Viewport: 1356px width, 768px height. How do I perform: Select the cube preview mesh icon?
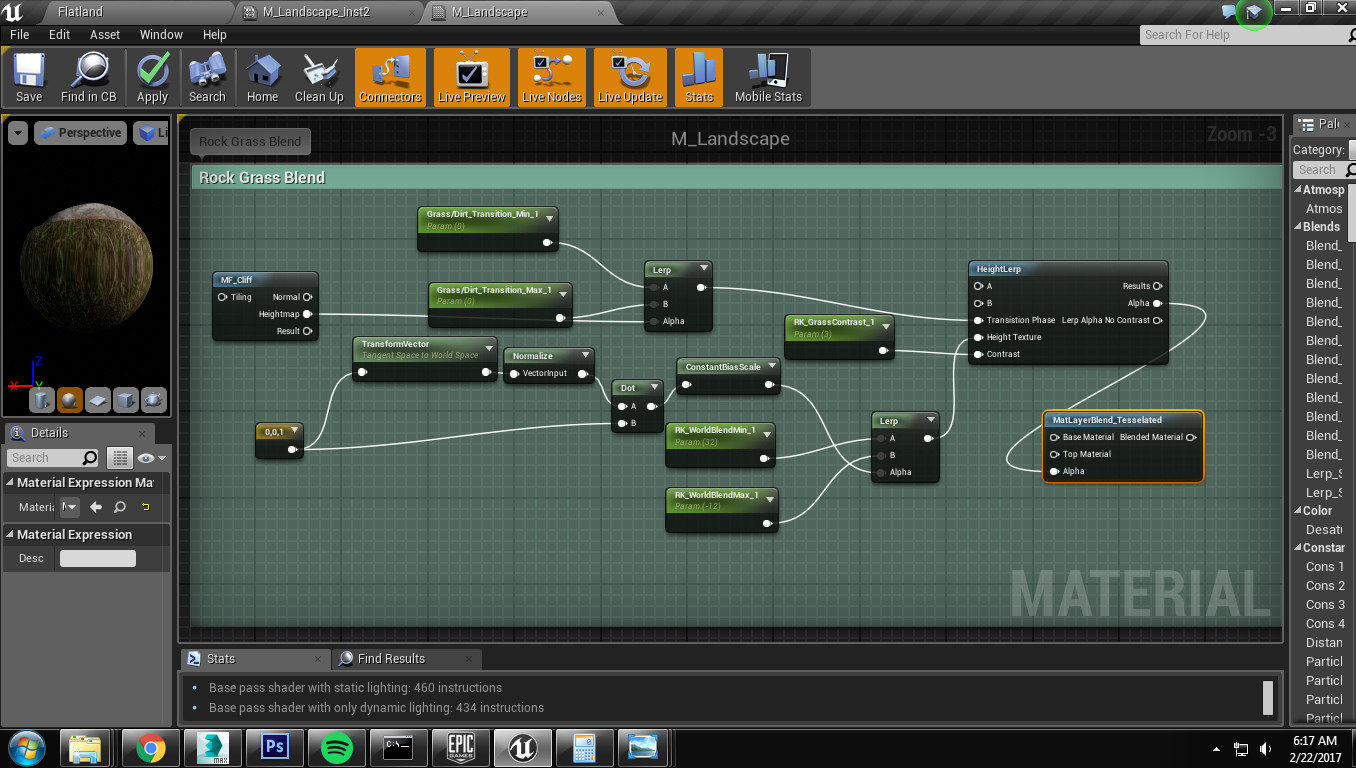coord(126,400)
